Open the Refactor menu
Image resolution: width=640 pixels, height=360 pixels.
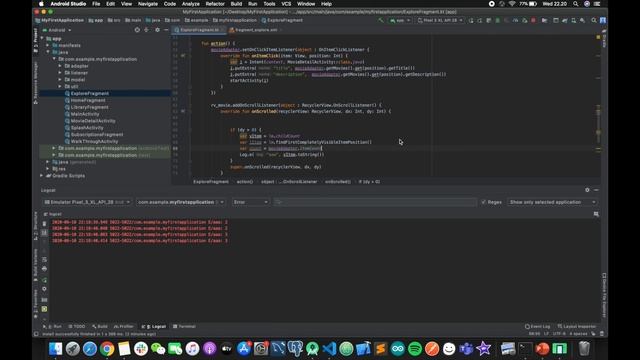point(215,4)
